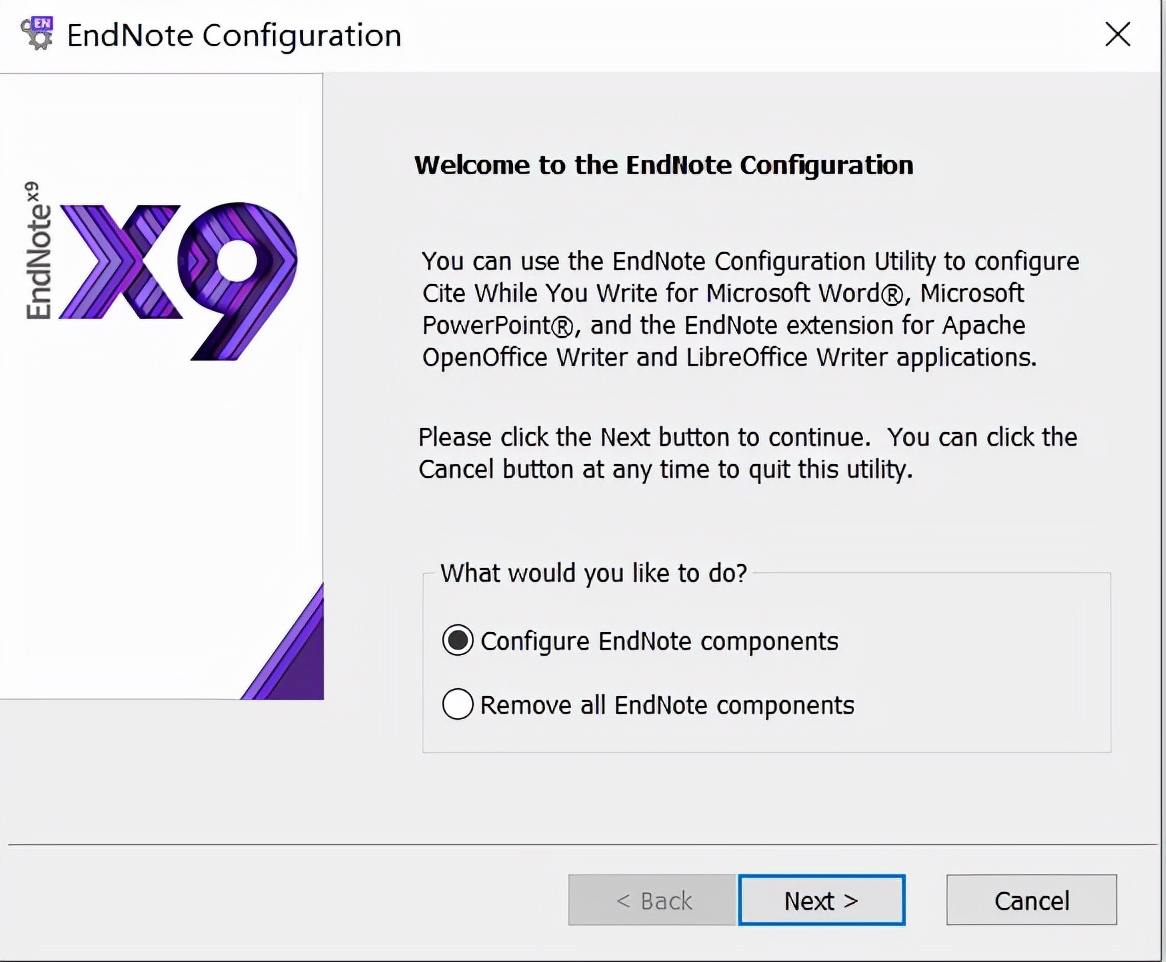This screenshot has width=1166, height=962.
Task: Click the EndNote gear icon in title bar
Action: [x=37, y=33]
